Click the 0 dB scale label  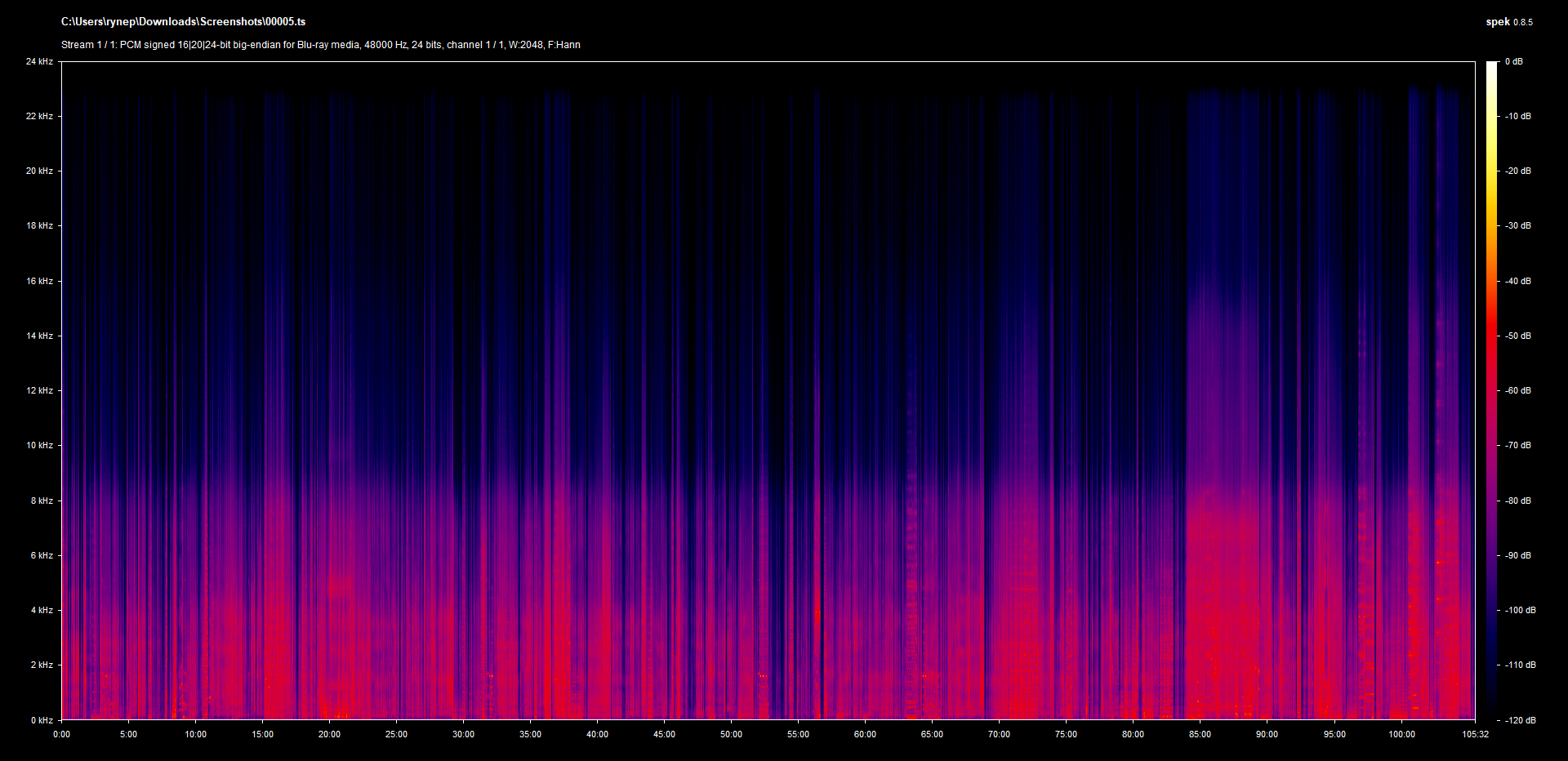point(1513,61)
